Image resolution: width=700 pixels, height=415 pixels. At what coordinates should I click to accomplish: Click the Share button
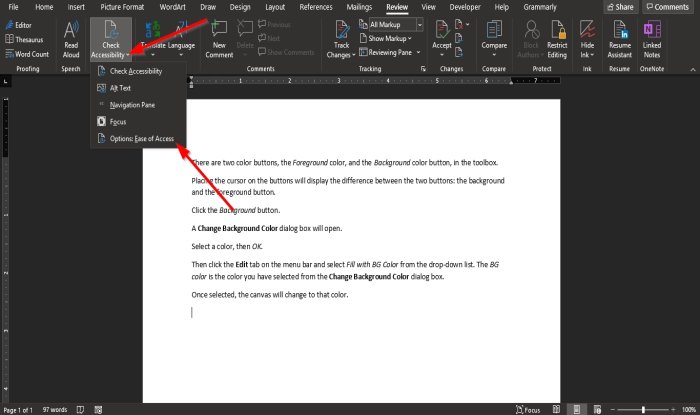[621, 7]
